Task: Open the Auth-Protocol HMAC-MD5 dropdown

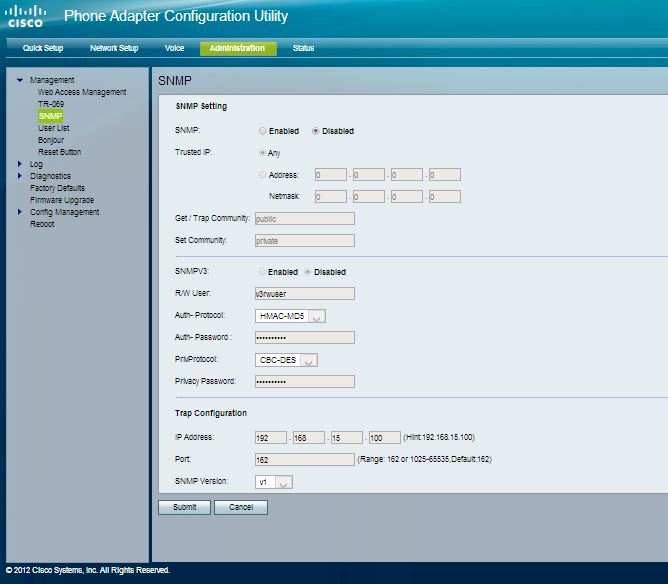Action: coord(290,316)
